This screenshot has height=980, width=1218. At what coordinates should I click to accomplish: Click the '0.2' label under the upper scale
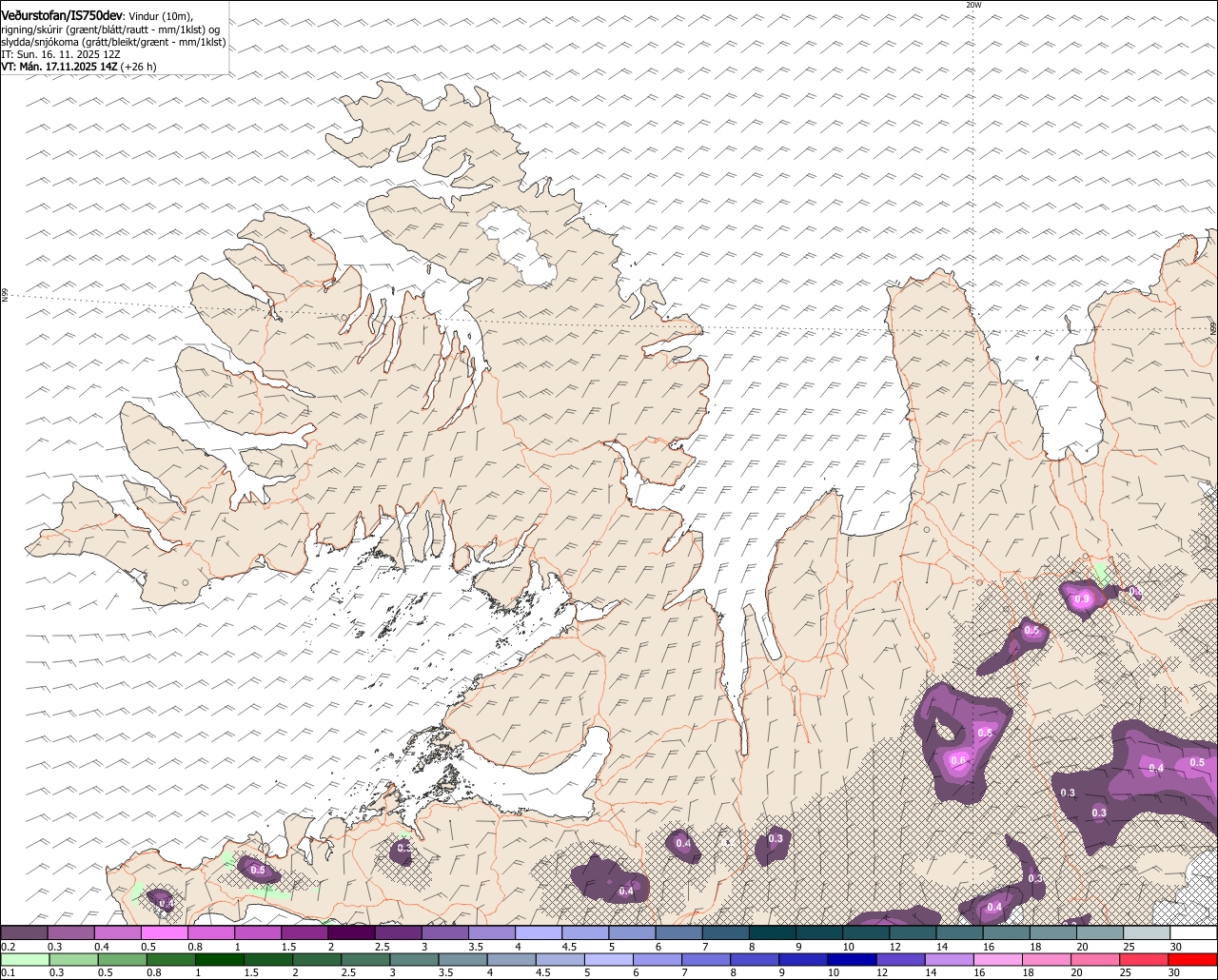pyautogui.click(x=9, y=947)
